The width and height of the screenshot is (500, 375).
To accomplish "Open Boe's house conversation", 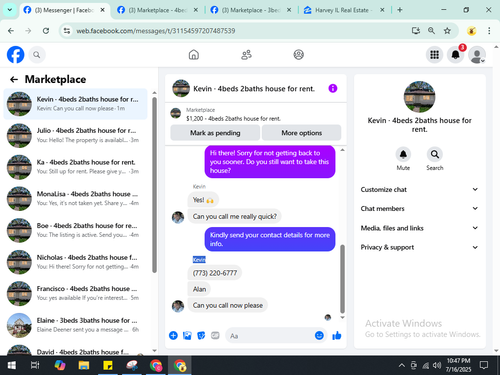I will tap(75, 230).
